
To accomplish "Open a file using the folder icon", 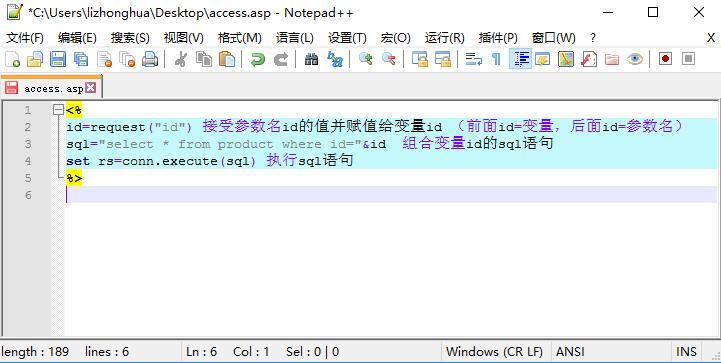I will tap(35, 59).
